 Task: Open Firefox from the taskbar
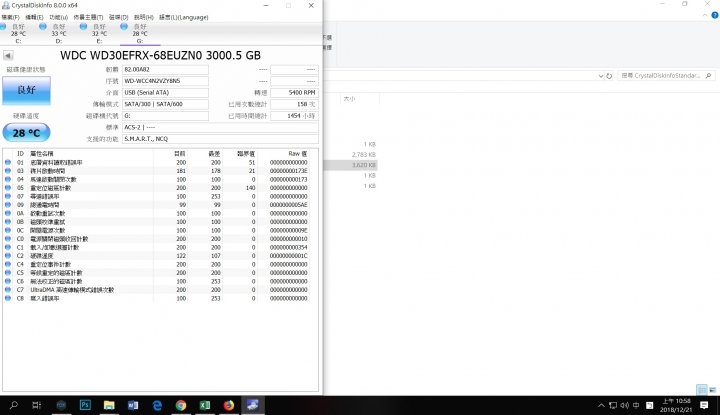[x=229, y=405]
